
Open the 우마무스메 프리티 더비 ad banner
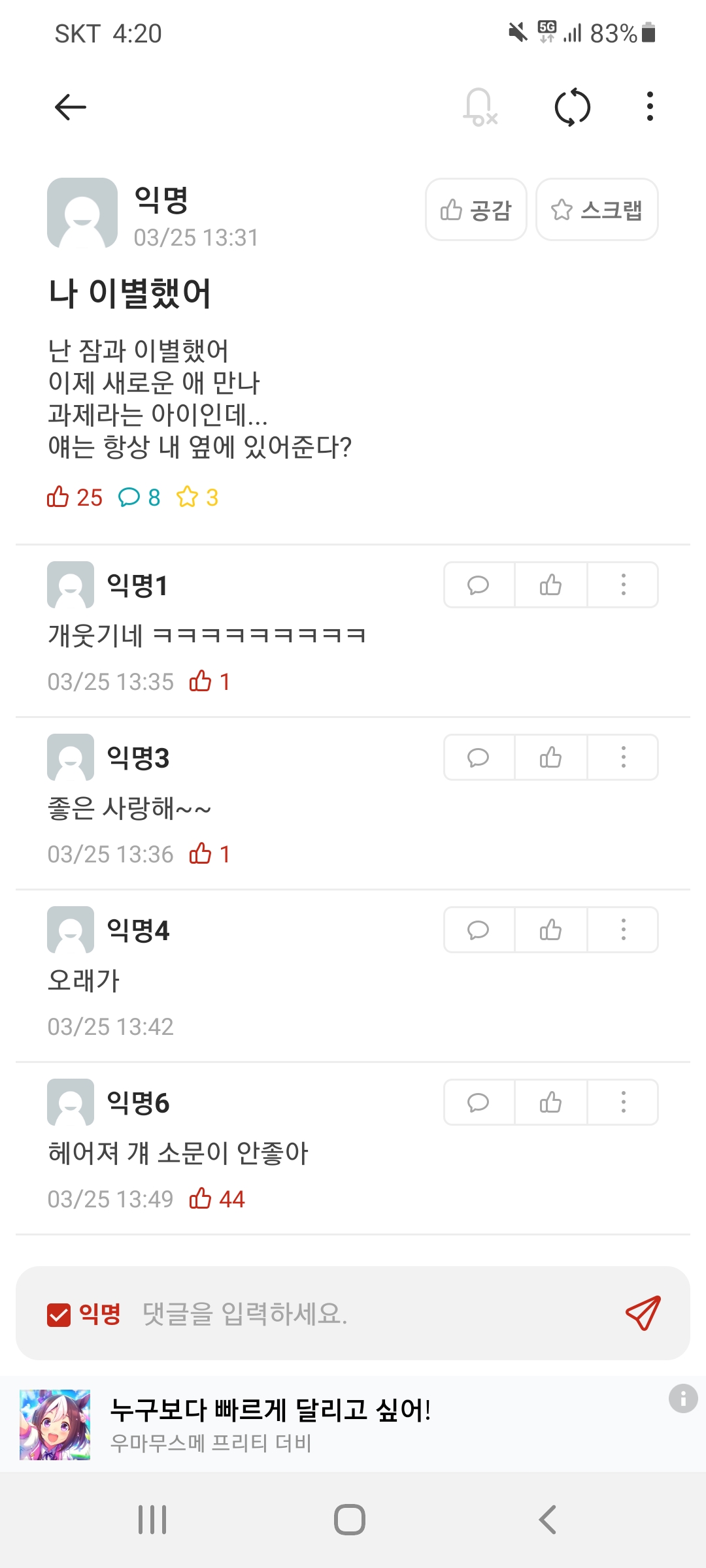pos(327,1424)
